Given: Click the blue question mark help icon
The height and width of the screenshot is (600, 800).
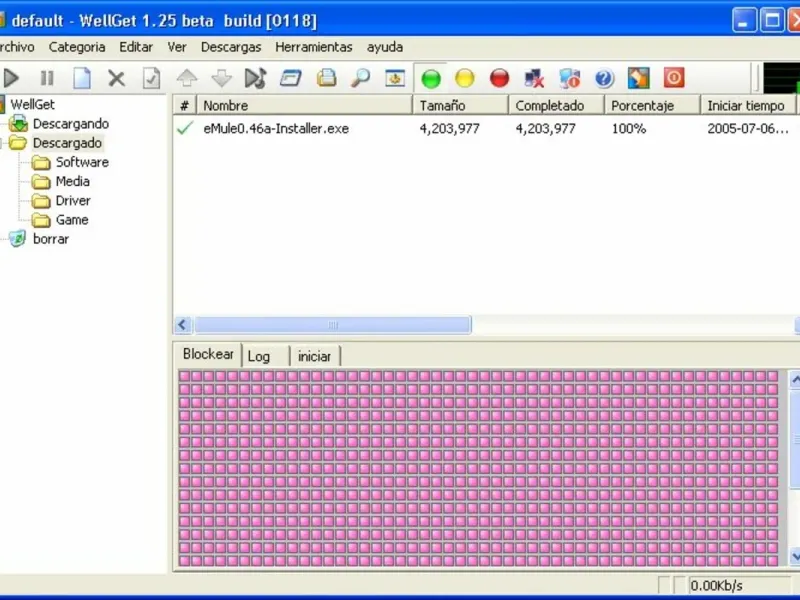Looking at the screenshot, I should [604, 79].
